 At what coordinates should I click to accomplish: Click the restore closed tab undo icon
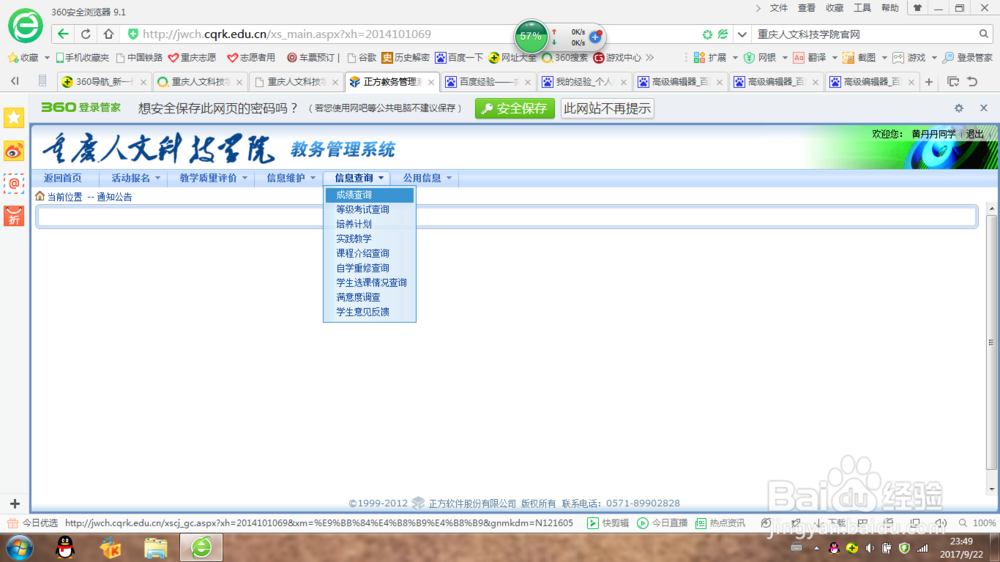972,82
